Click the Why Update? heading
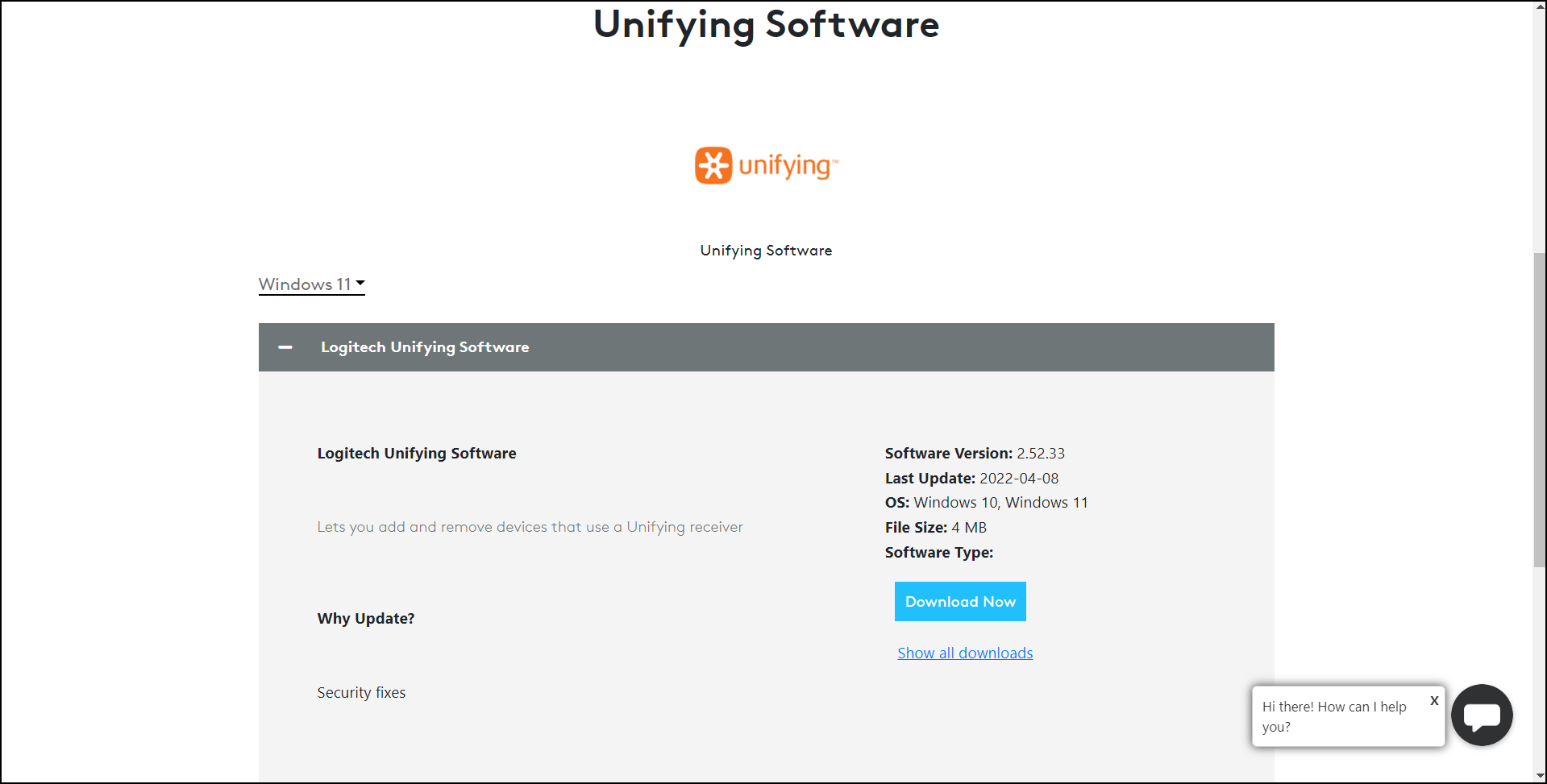Viewport: 1547px width, 784px height. pyautogui.click(x=366, y=619)
